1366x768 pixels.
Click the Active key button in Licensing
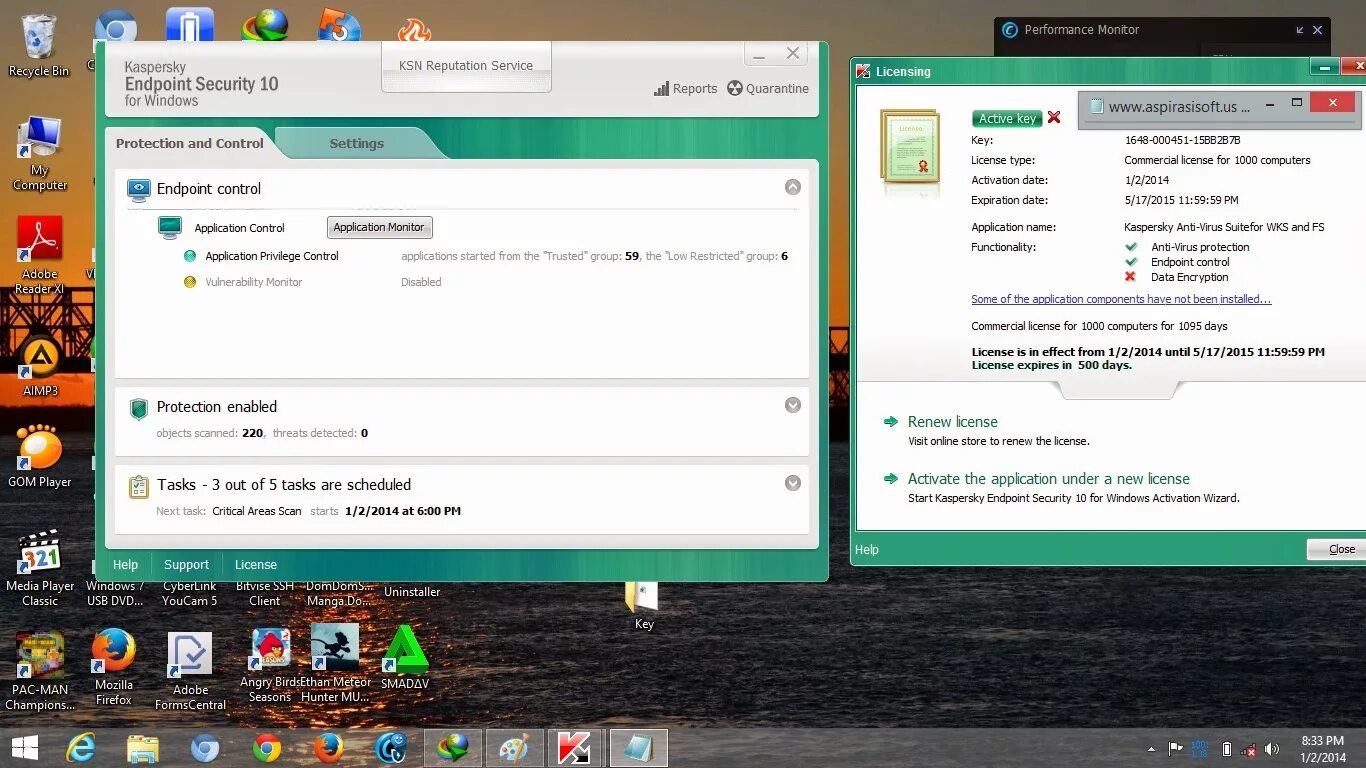(x=1007, y=118)
